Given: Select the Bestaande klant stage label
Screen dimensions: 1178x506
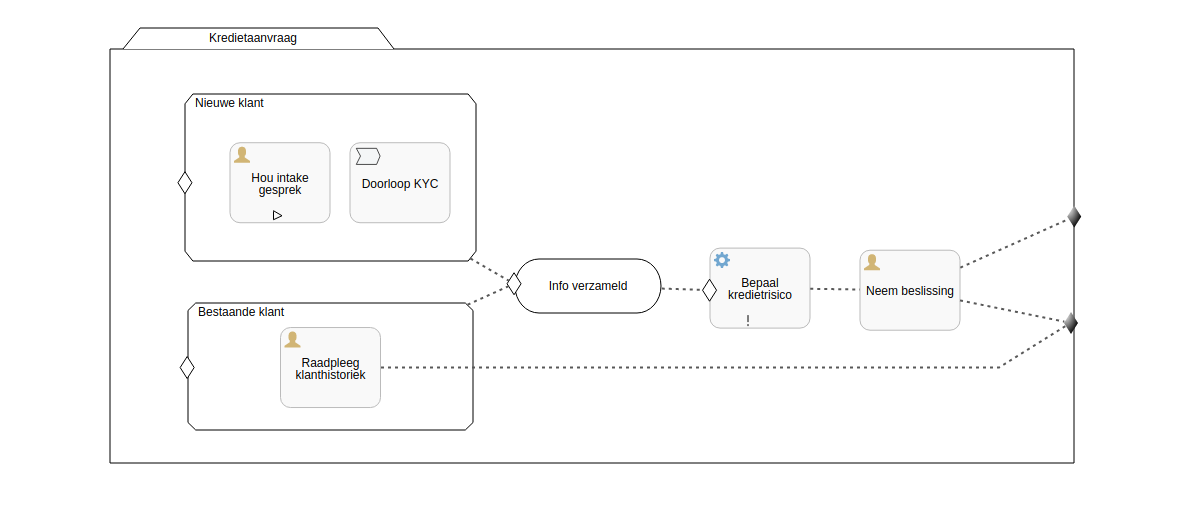Looking at the screenshot, I should tap(241, 312).
